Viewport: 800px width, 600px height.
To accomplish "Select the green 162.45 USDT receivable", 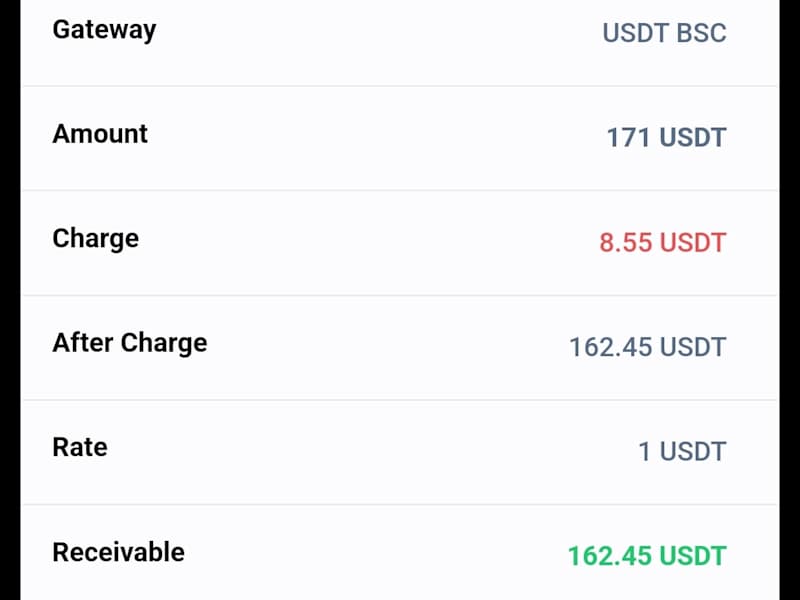I will 647,556.
